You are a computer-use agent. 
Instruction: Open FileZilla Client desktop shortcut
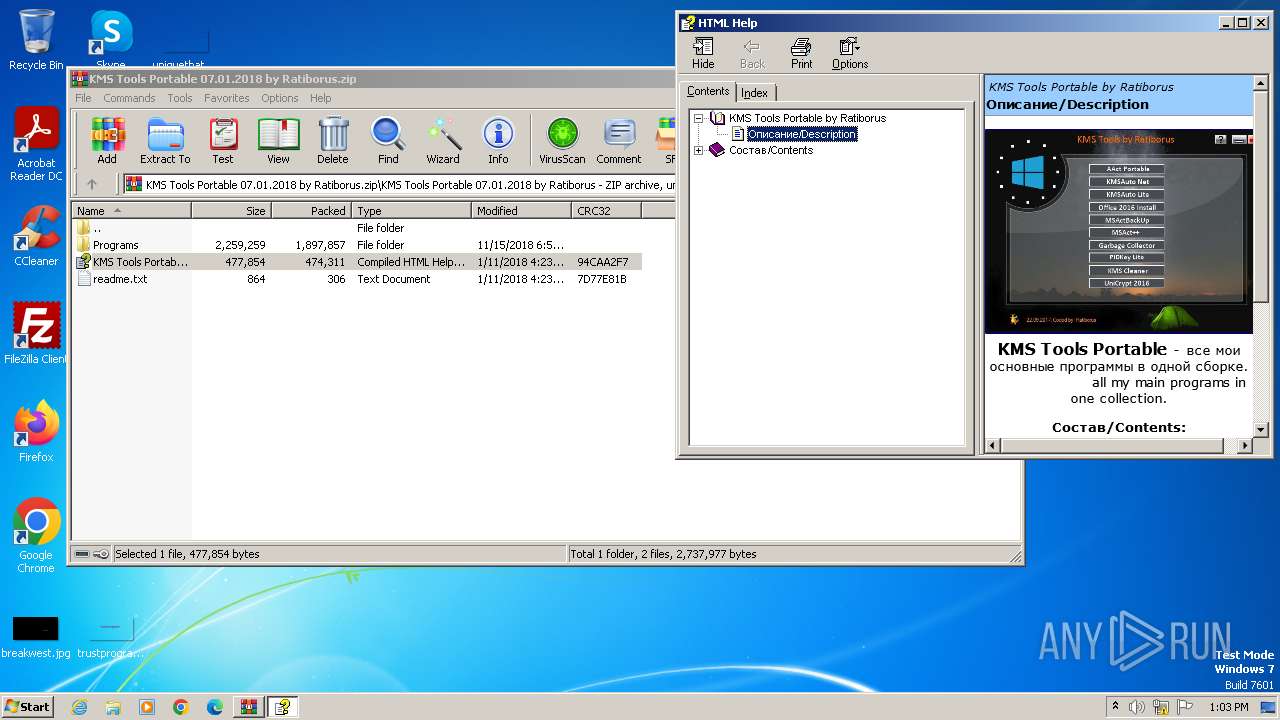tap(36, 334)
